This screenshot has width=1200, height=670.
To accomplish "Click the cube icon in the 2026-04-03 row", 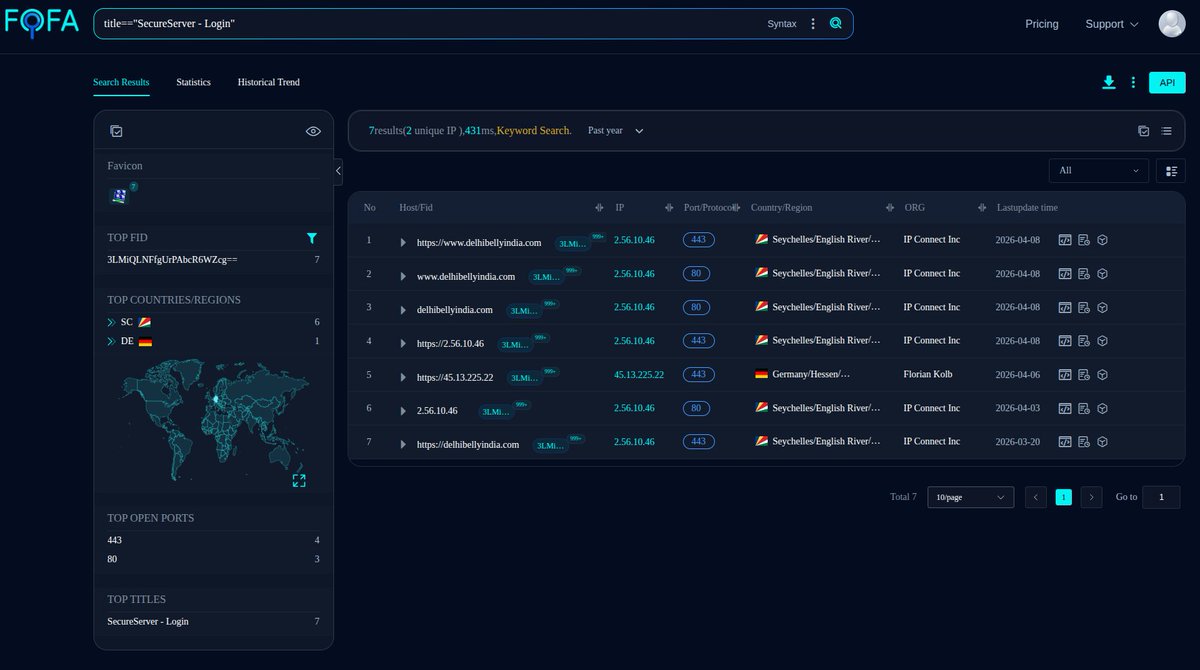I will click(x=1103, y=408).
